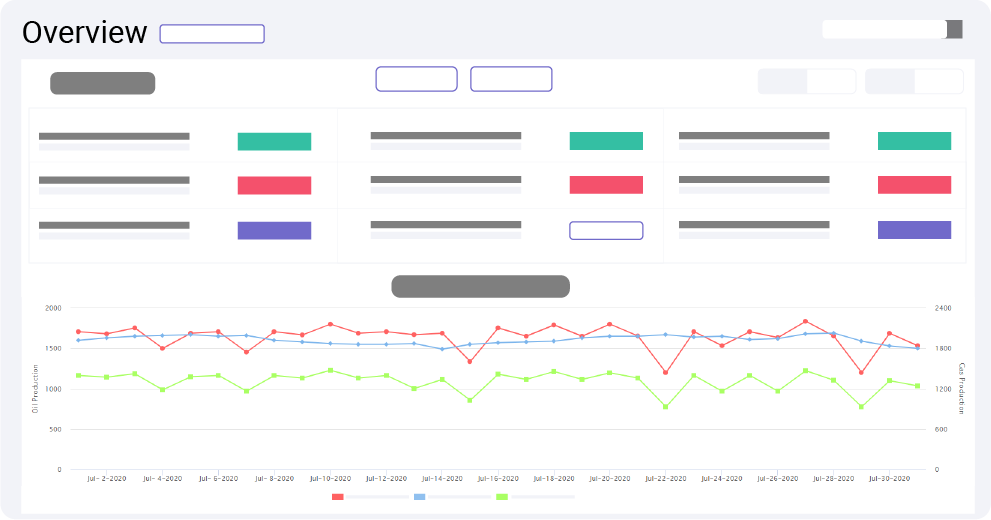This screenshot has height=520, width=991.
Task: Click the green badge in the left card column
Action: point(274,142)
